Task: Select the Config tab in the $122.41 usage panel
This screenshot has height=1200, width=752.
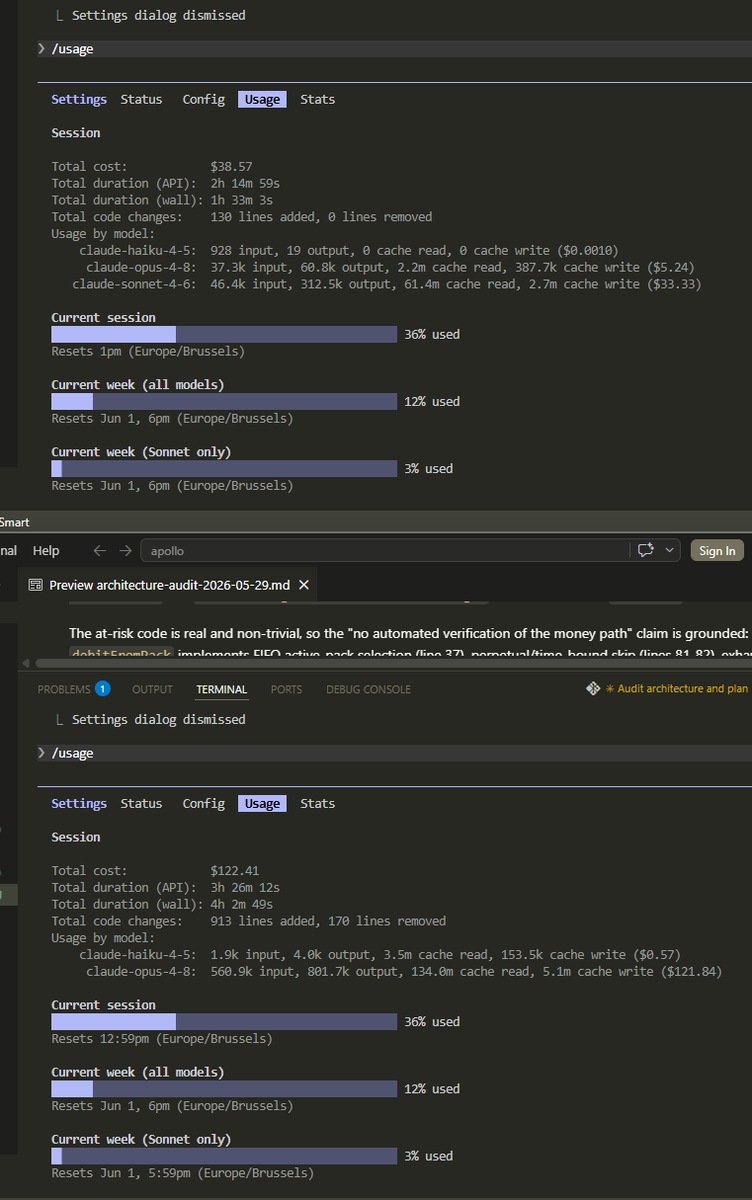Action: point(203,803)
